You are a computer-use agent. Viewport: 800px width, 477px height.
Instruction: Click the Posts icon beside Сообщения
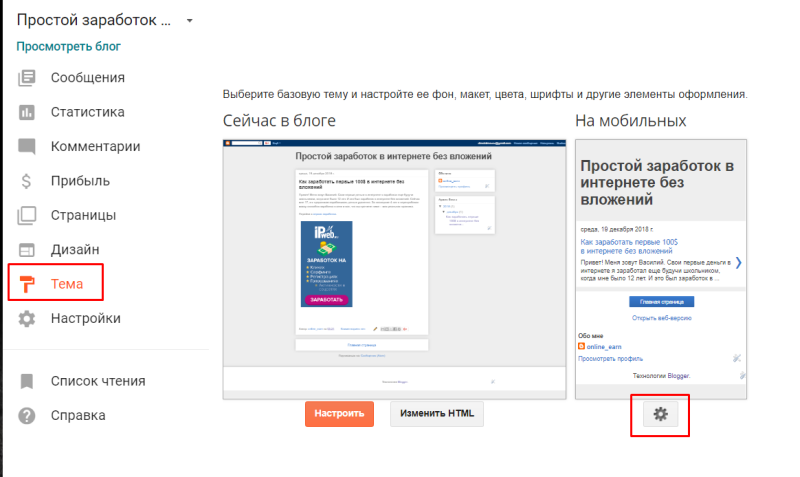27,78
